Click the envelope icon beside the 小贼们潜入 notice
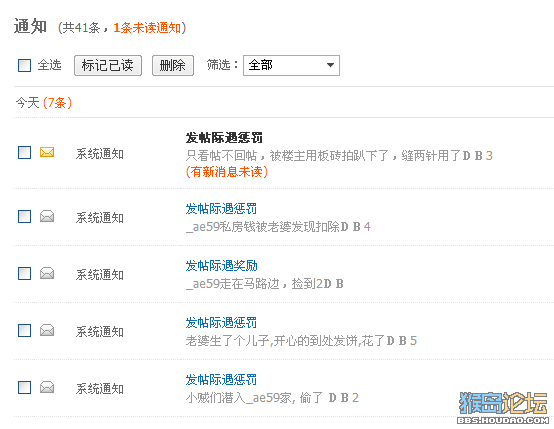This screenshot has height=429, width=554. coord(47,387)
